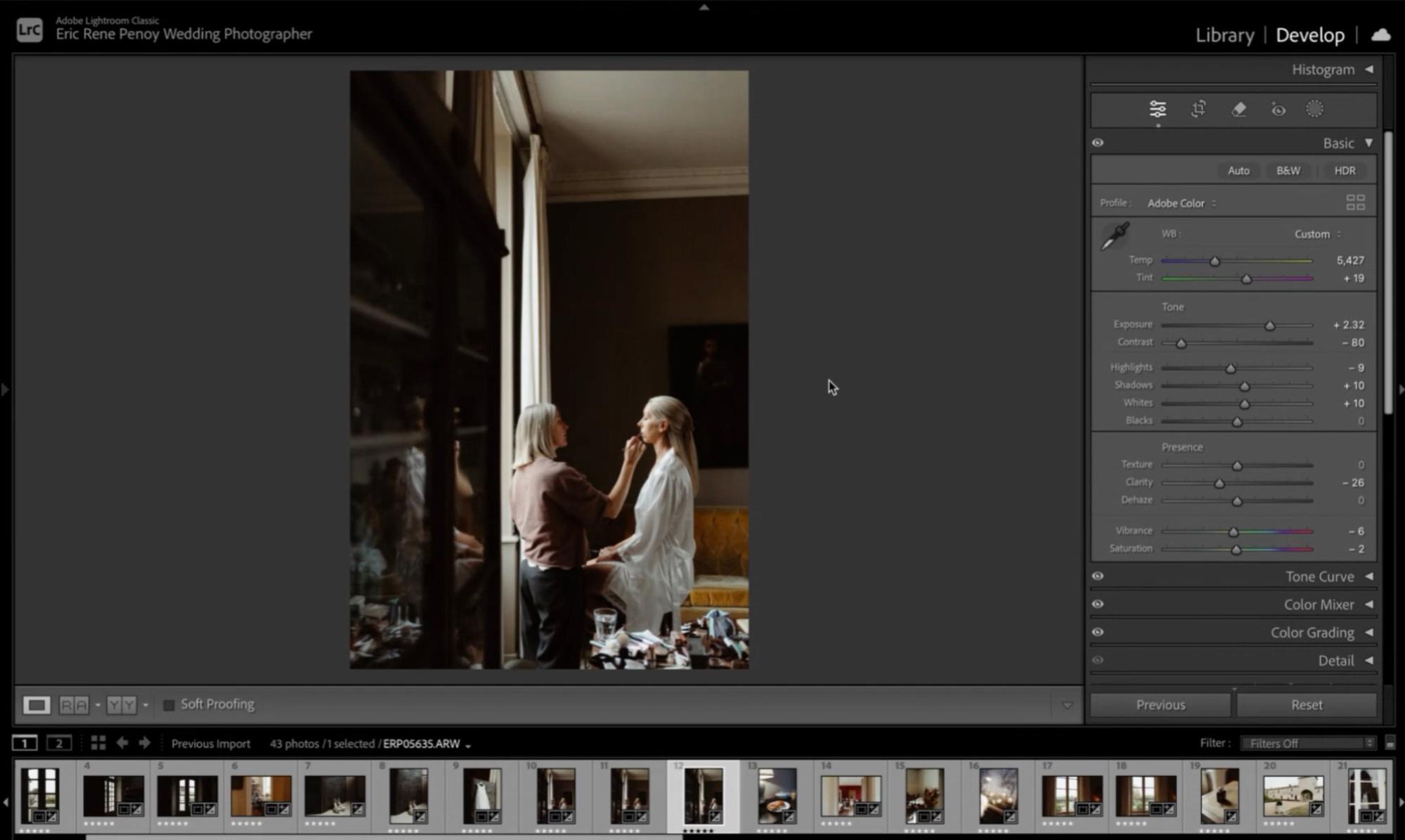The image size is (1405, 840).
Task: Open the Masking tool icon
Action: [x=1314, y=109]
